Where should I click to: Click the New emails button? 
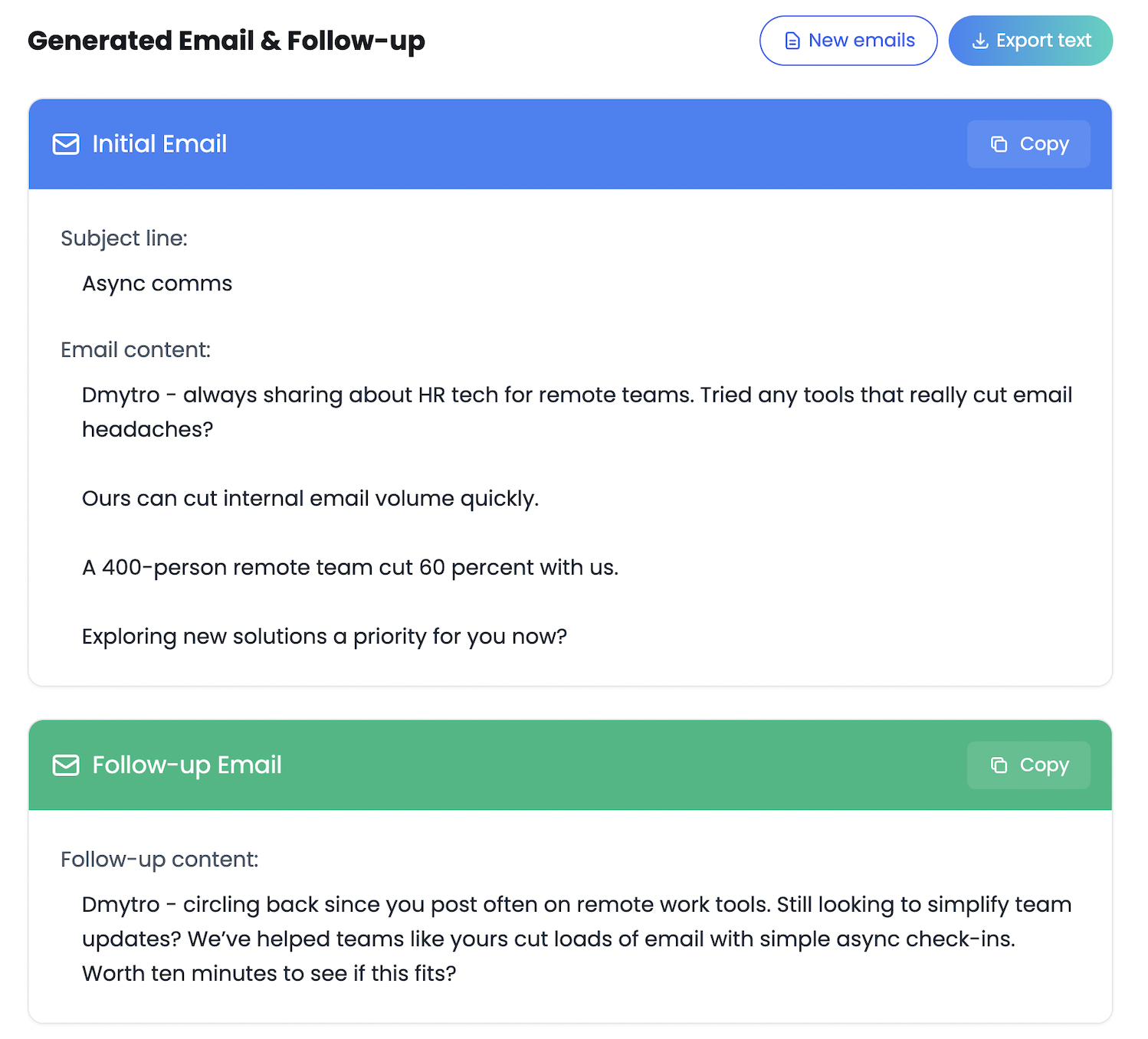848,41
